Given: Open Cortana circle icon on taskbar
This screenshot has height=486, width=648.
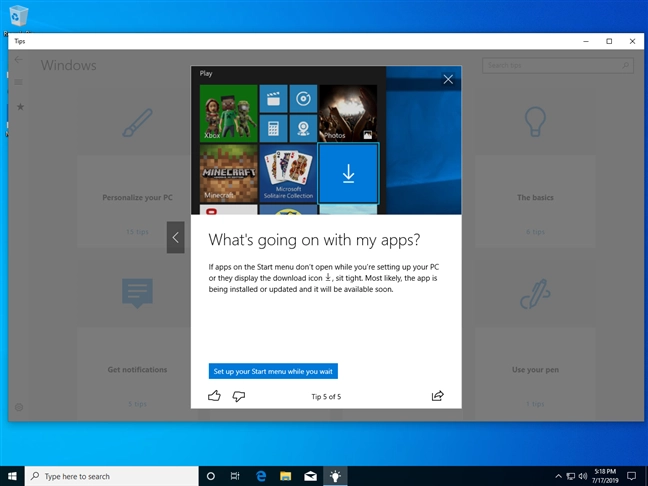Looking at the screenshot, I should coord(211,476).
